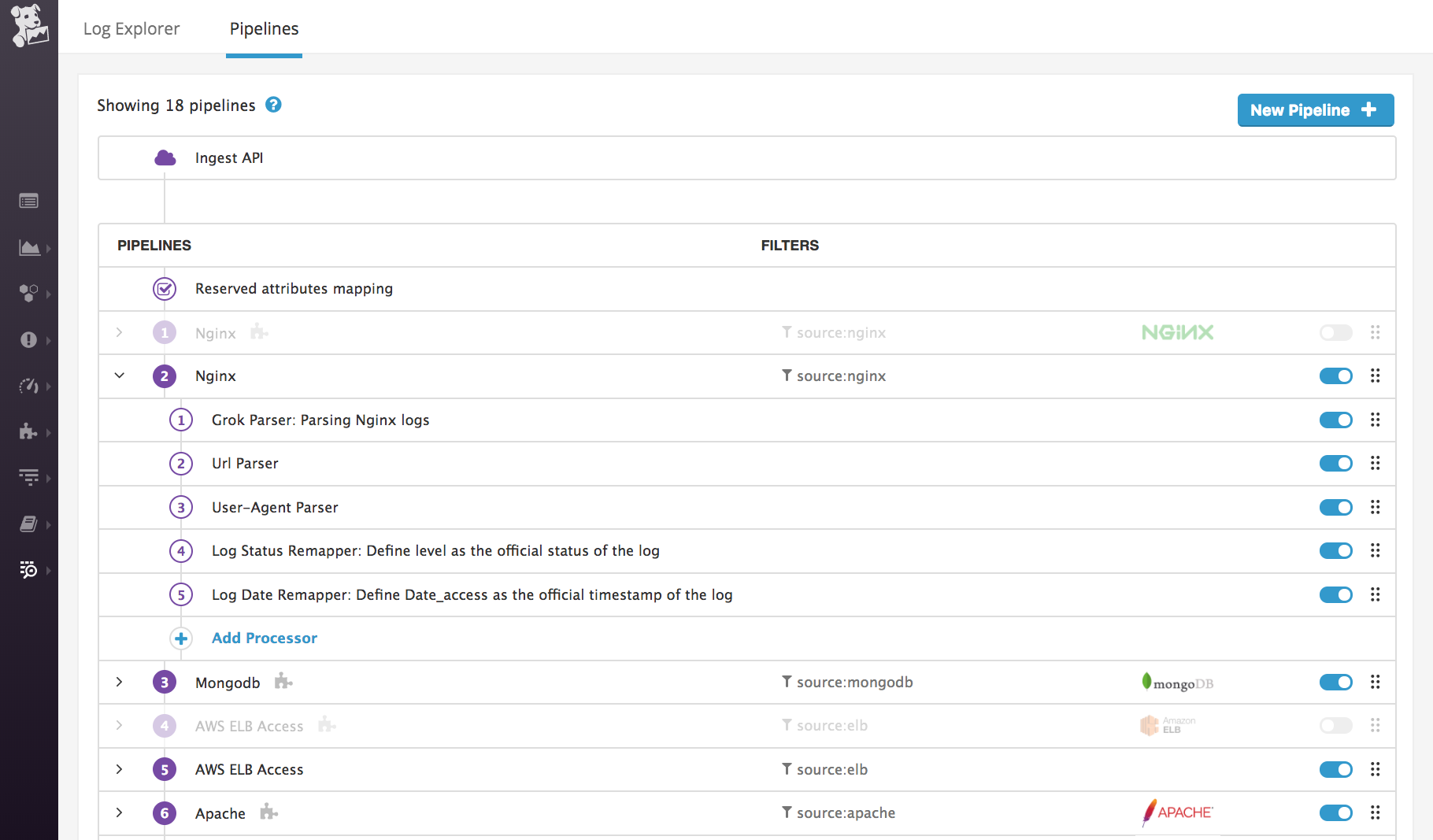Click the filter icon for source:apache
This screenshot has width=1433, height=840.
[787, 812]
